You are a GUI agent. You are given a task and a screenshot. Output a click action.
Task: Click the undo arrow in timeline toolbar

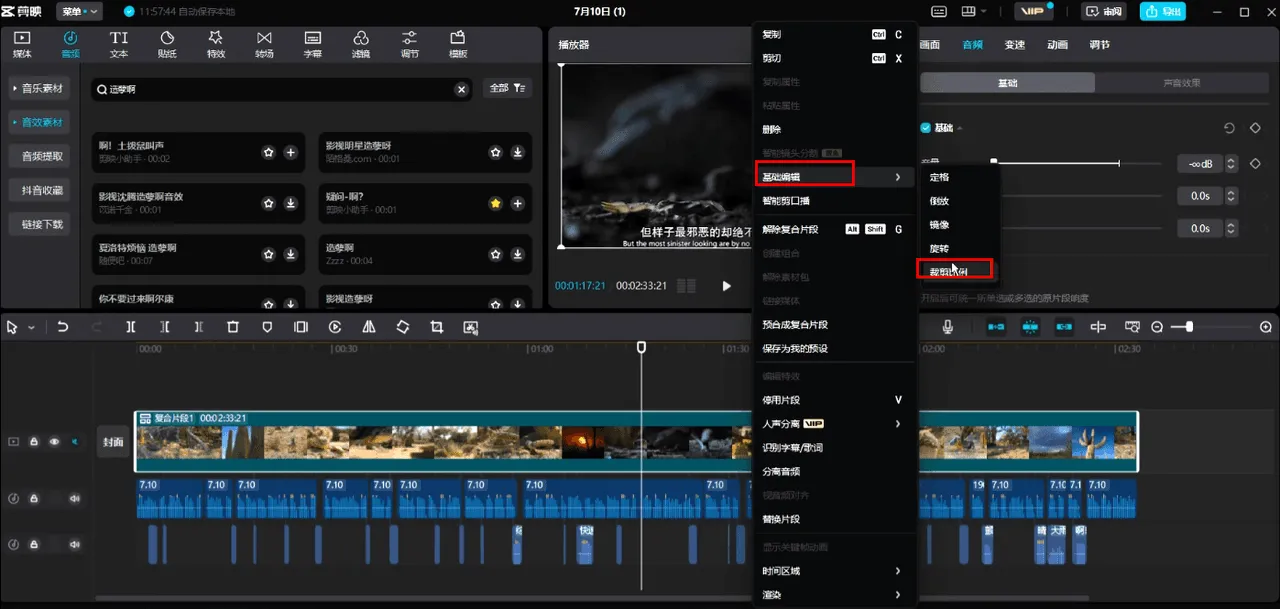click(63, 327)
